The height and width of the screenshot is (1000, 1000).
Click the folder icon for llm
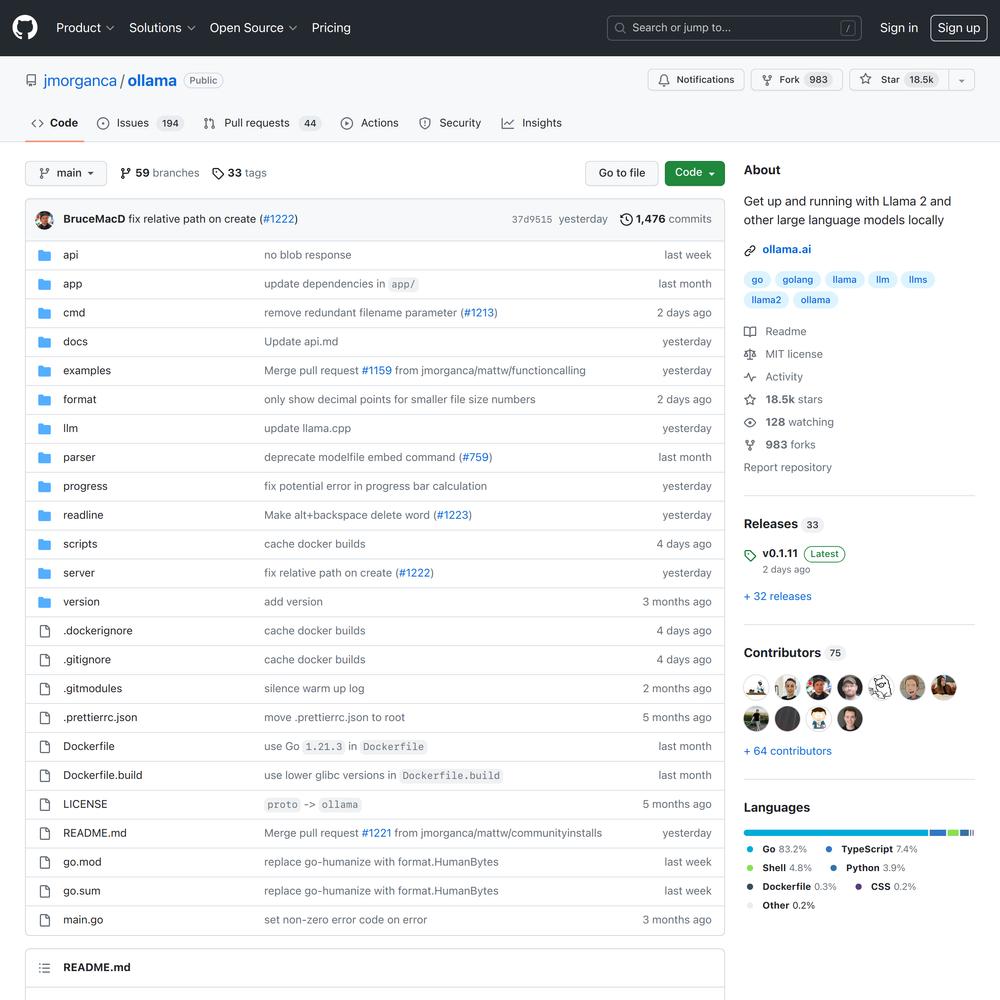pyautogui.click(x=44, y=429)
